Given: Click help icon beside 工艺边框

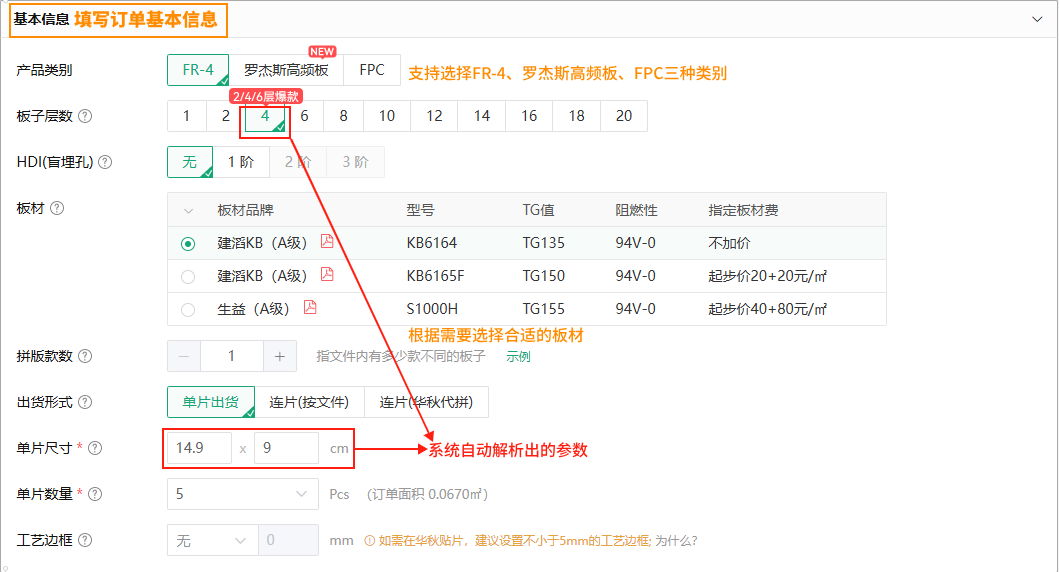Looking at the screenshot, I should pos(85,540).
